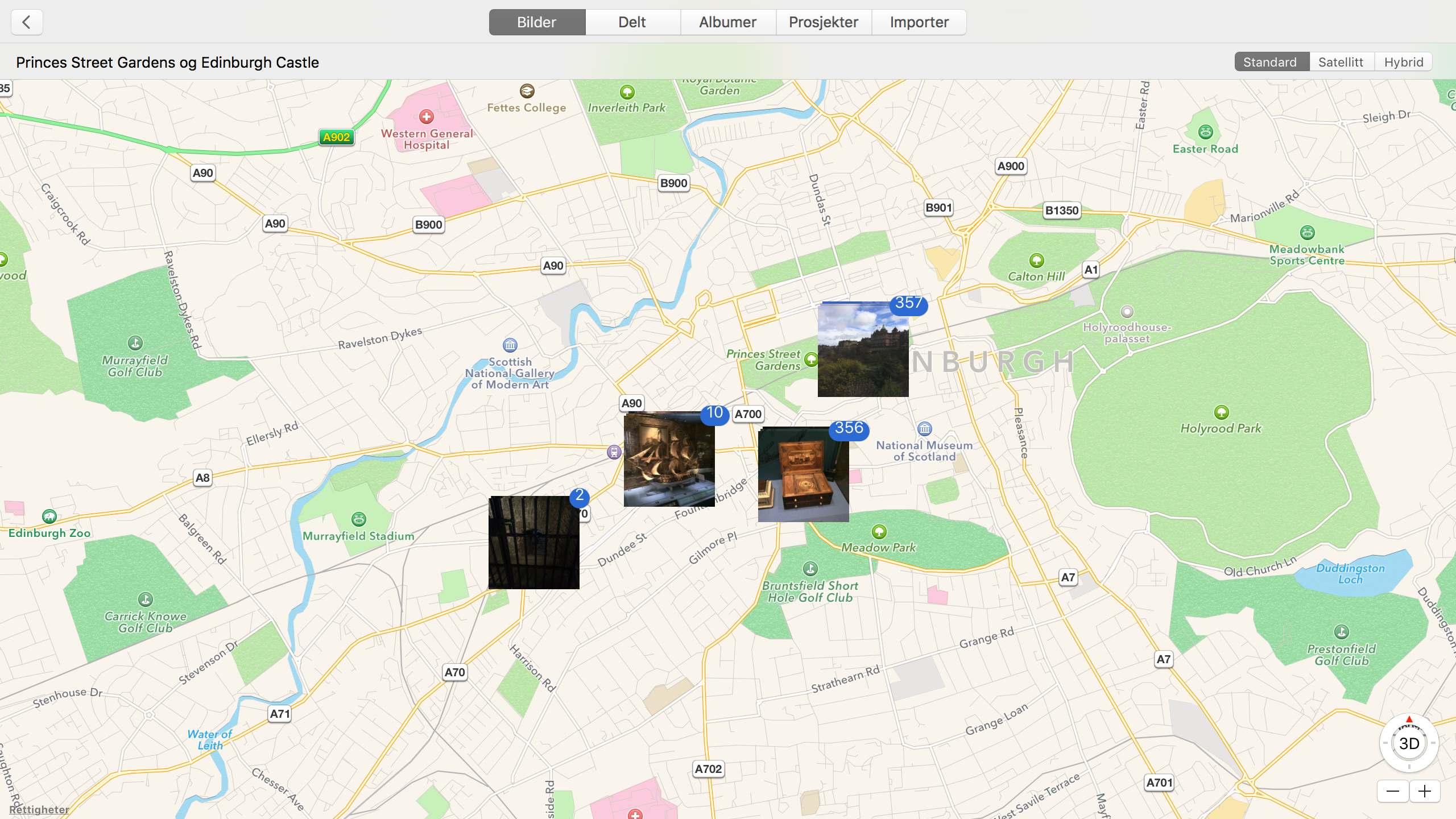Switch map to Hybrid view
This screenshot has width=1456, height=819.
pyautogui.click(x=1403, y=62)
